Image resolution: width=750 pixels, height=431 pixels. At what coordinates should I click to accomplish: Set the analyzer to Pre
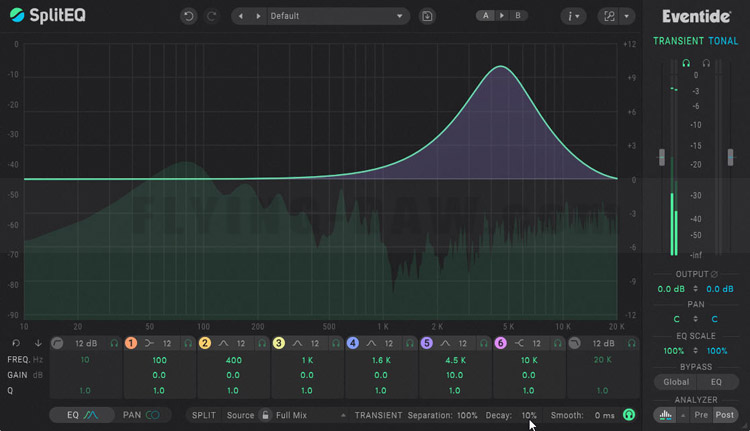point(701,415)
